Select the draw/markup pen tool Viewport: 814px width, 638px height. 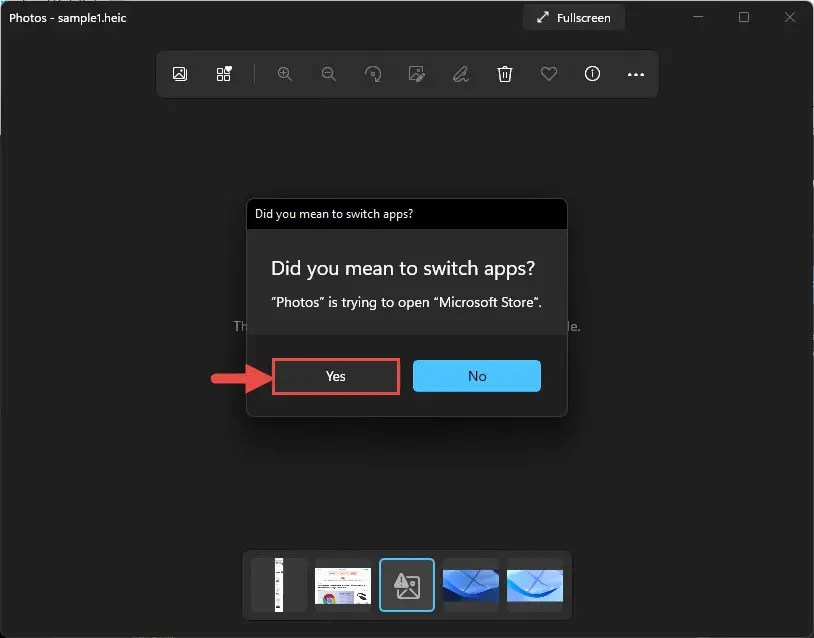461,74
